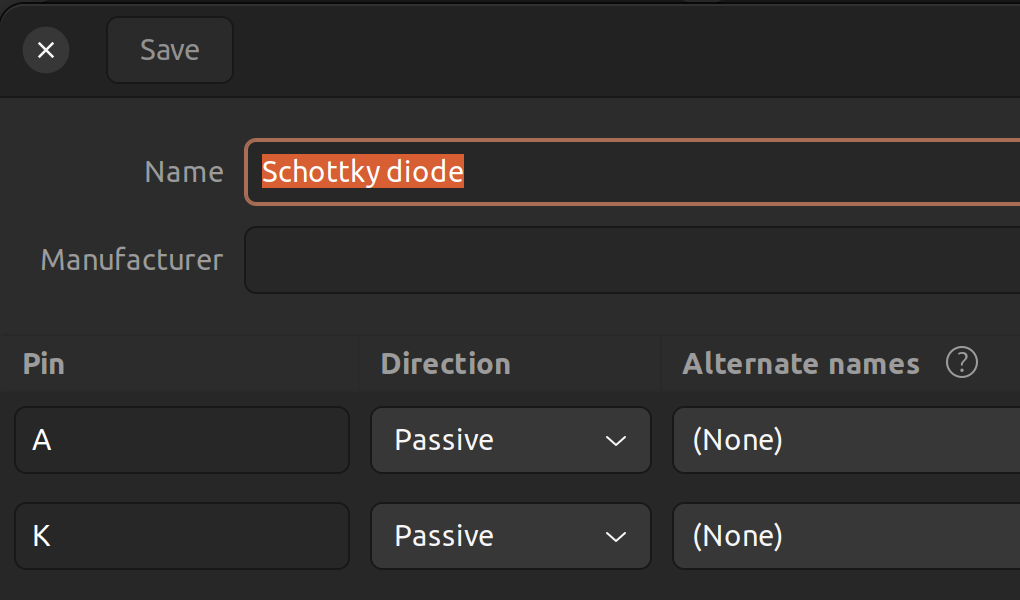Edit Alternate names (None) field for pin K
This screenshot has height=600, width=1020.
pyautogui.click(x=846, y=536)
